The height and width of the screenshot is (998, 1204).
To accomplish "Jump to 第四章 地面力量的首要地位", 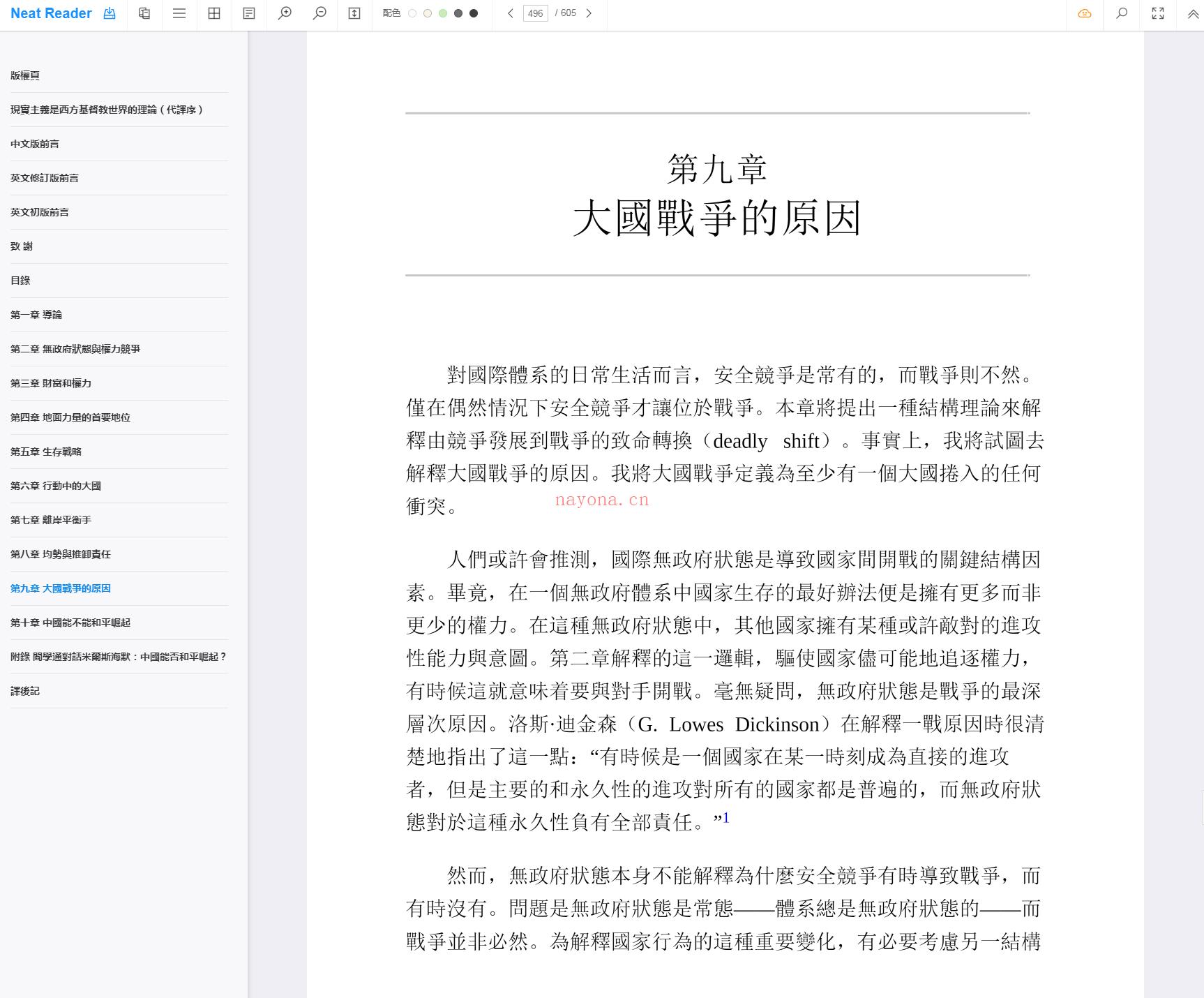I will tap(70, 417).
